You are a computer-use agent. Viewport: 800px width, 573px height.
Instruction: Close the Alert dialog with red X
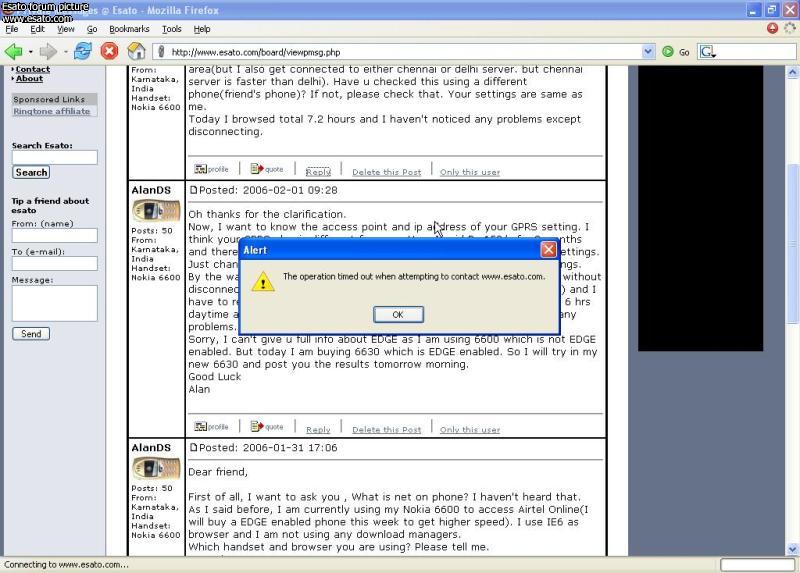(548, 250)
